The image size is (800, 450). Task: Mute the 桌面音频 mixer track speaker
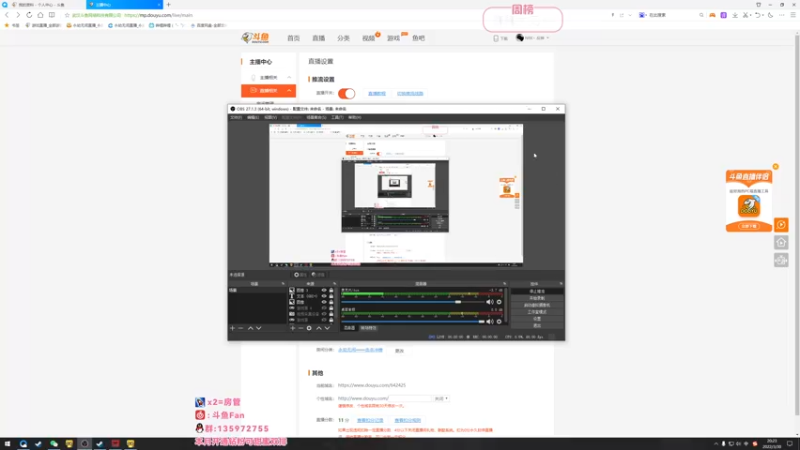pos(490,321)
